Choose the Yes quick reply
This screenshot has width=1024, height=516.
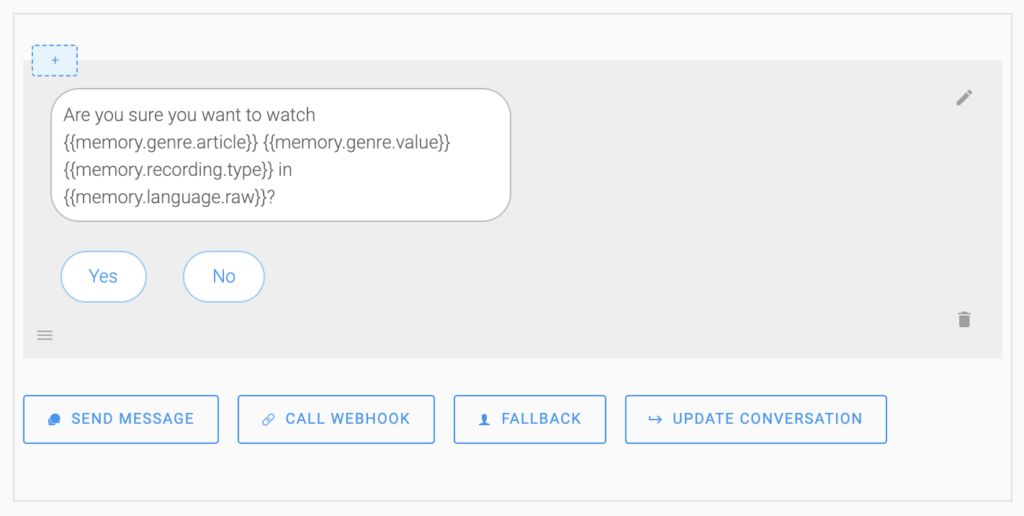coord(103,276)
